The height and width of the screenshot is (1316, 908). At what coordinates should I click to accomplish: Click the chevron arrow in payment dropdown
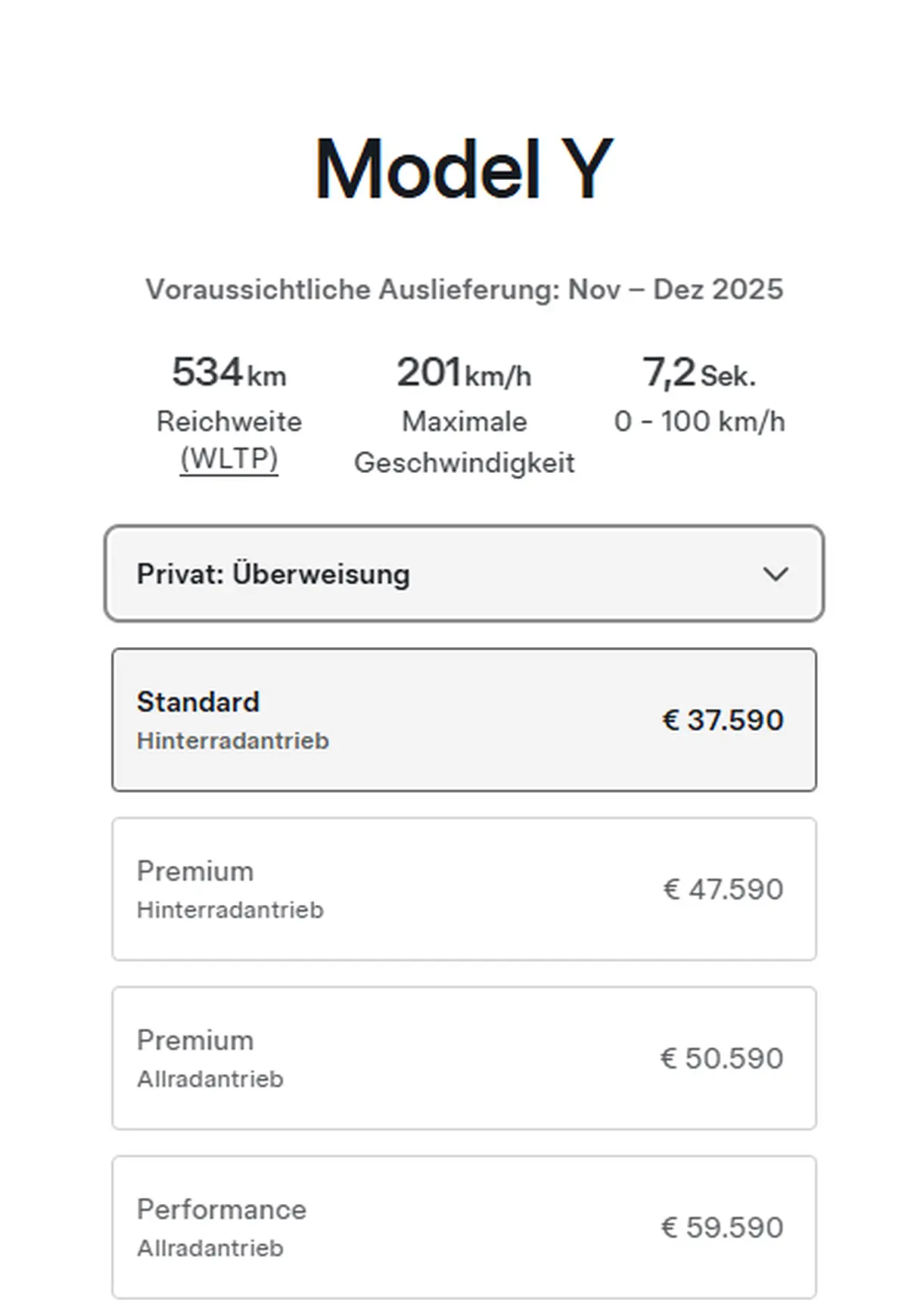tap(776, 574)
